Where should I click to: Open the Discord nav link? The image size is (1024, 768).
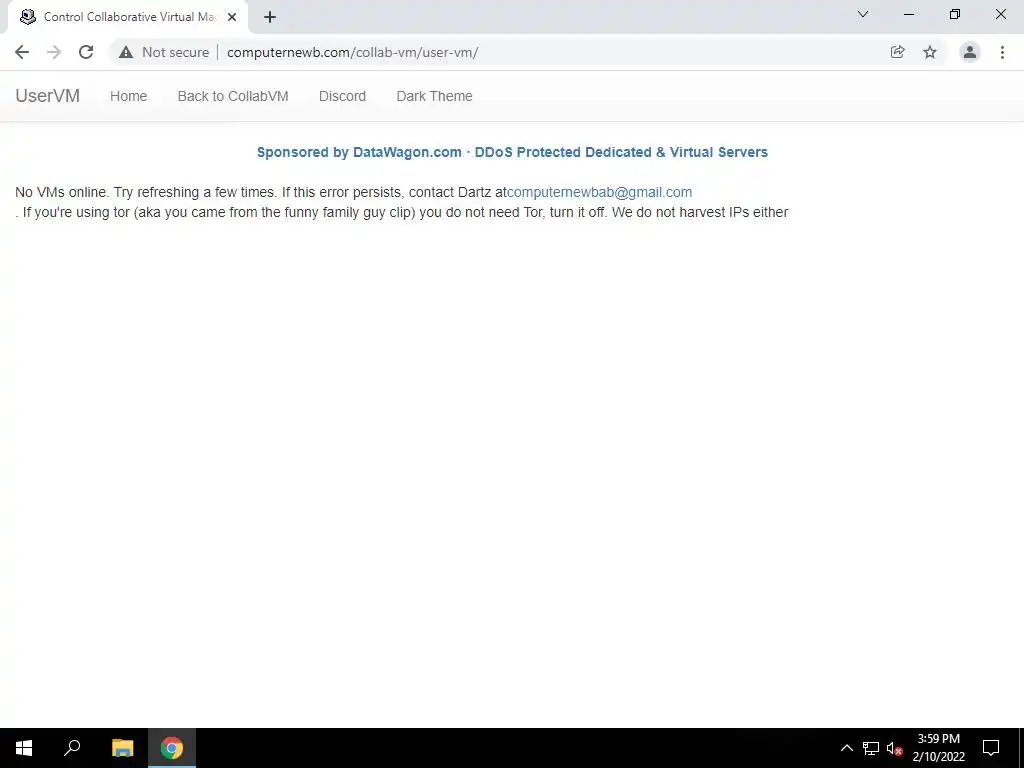tap(342, 96)
